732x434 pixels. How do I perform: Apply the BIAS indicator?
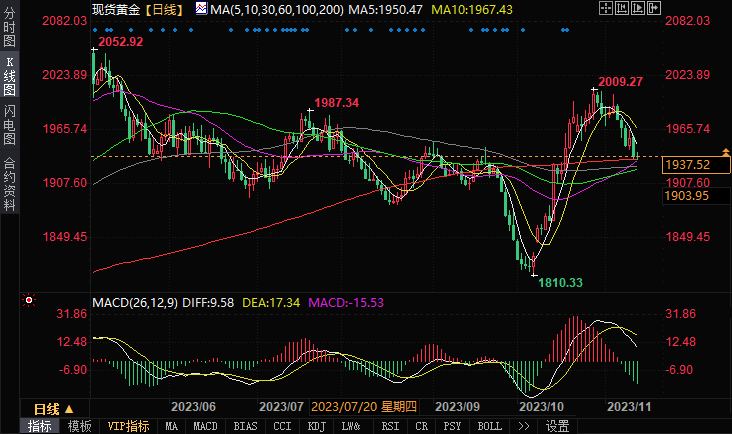click(245, 426)
